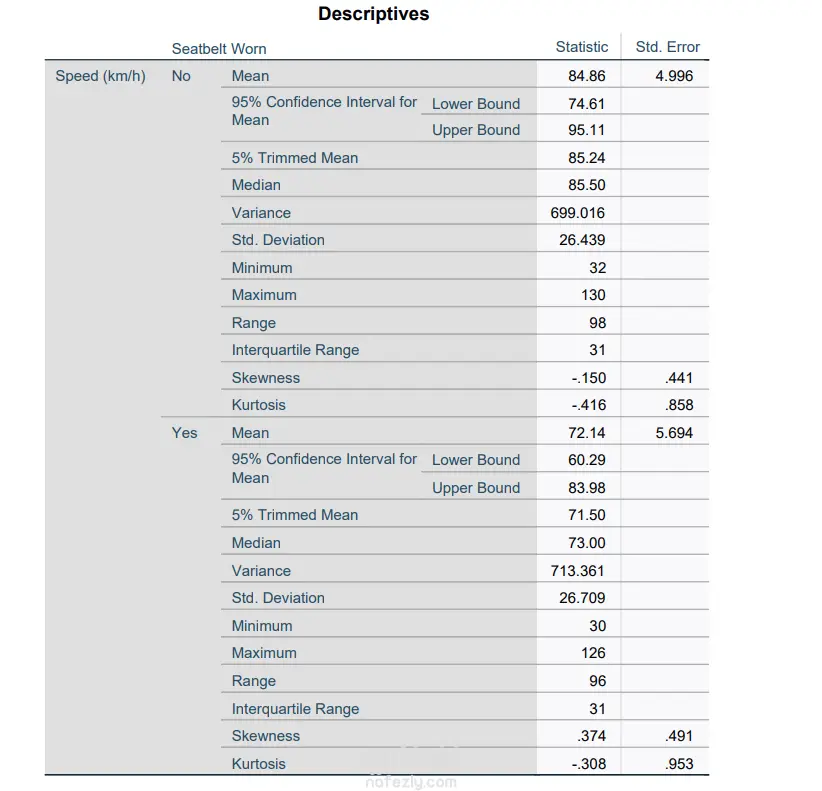The height and width of the screenshot is (791, 822).
Task: Click the Yes seatbelt group label
Action: pyautogui.click(x=184, y=433)
